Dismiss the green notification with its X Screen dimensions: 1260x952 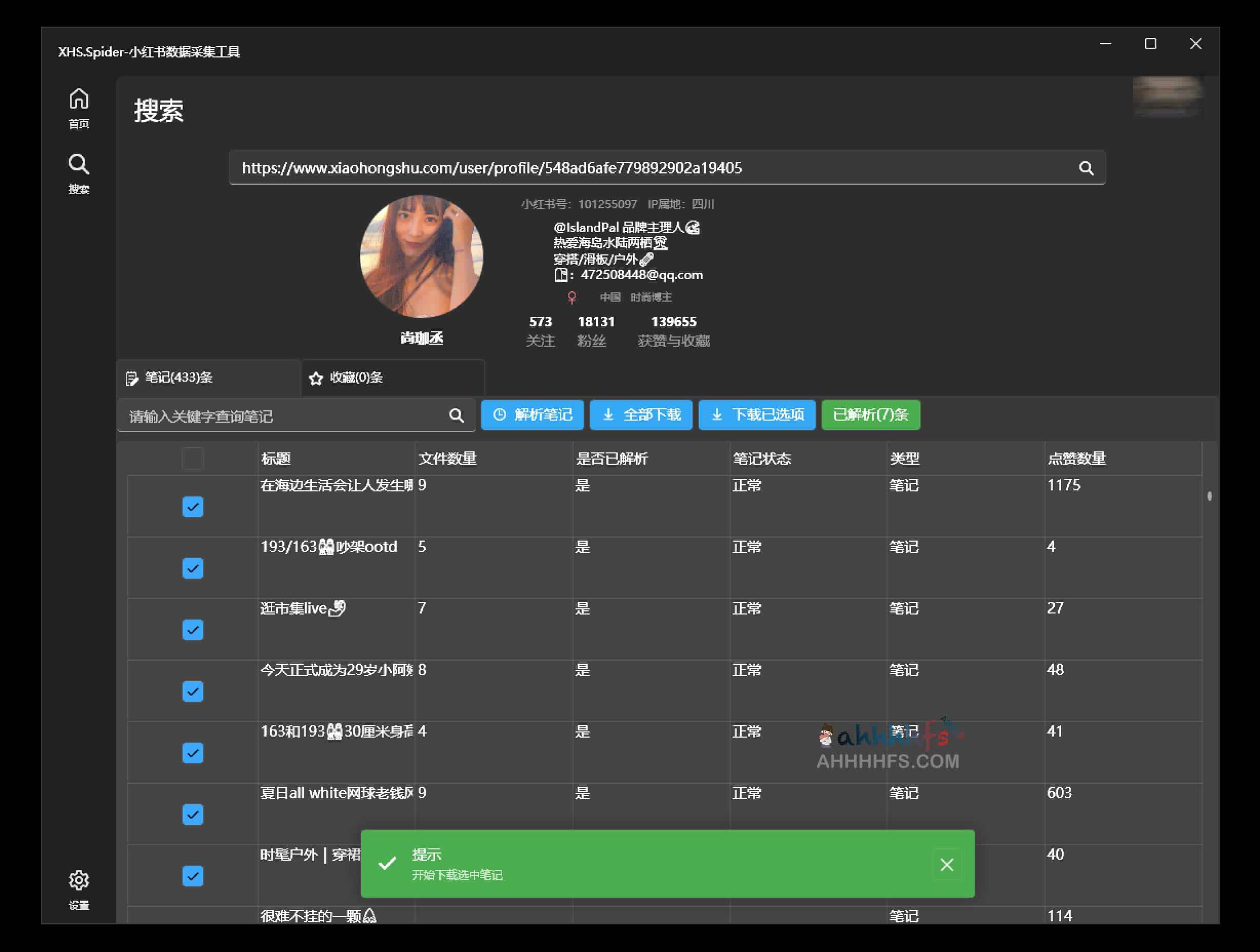click(x=946, y=864)
